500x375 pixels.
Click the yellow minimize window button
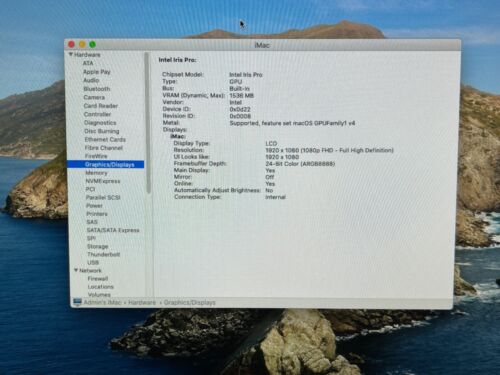click(82, 44)
